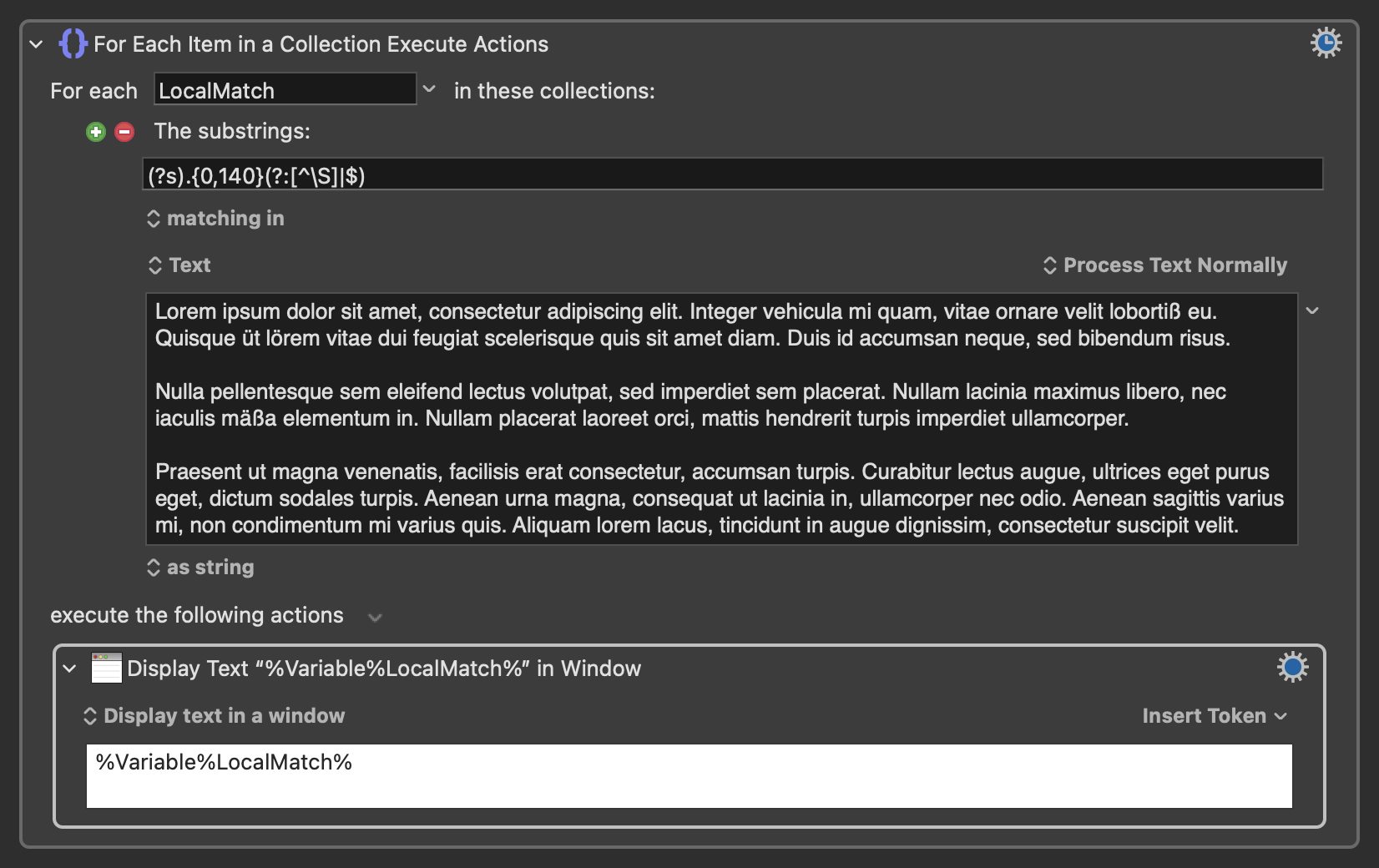Open the Display Text action gear menu
Screen dimensions: 1379x868
coord(1292,667)
